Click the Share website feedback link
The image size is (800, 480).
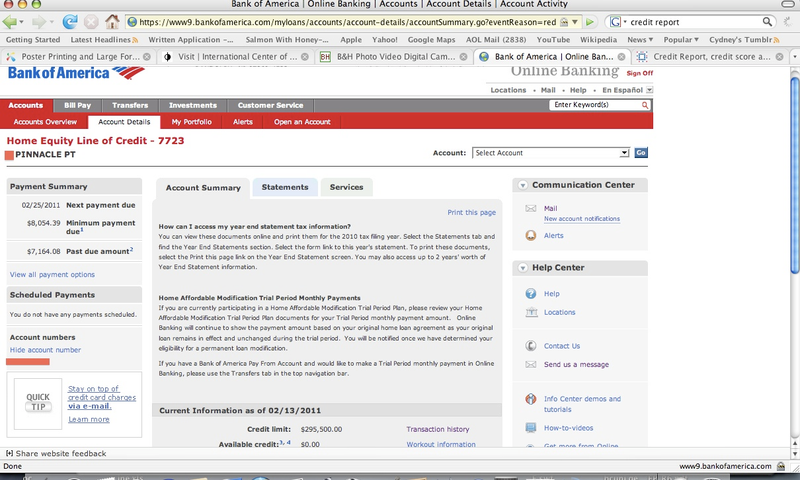click(56, 453)
